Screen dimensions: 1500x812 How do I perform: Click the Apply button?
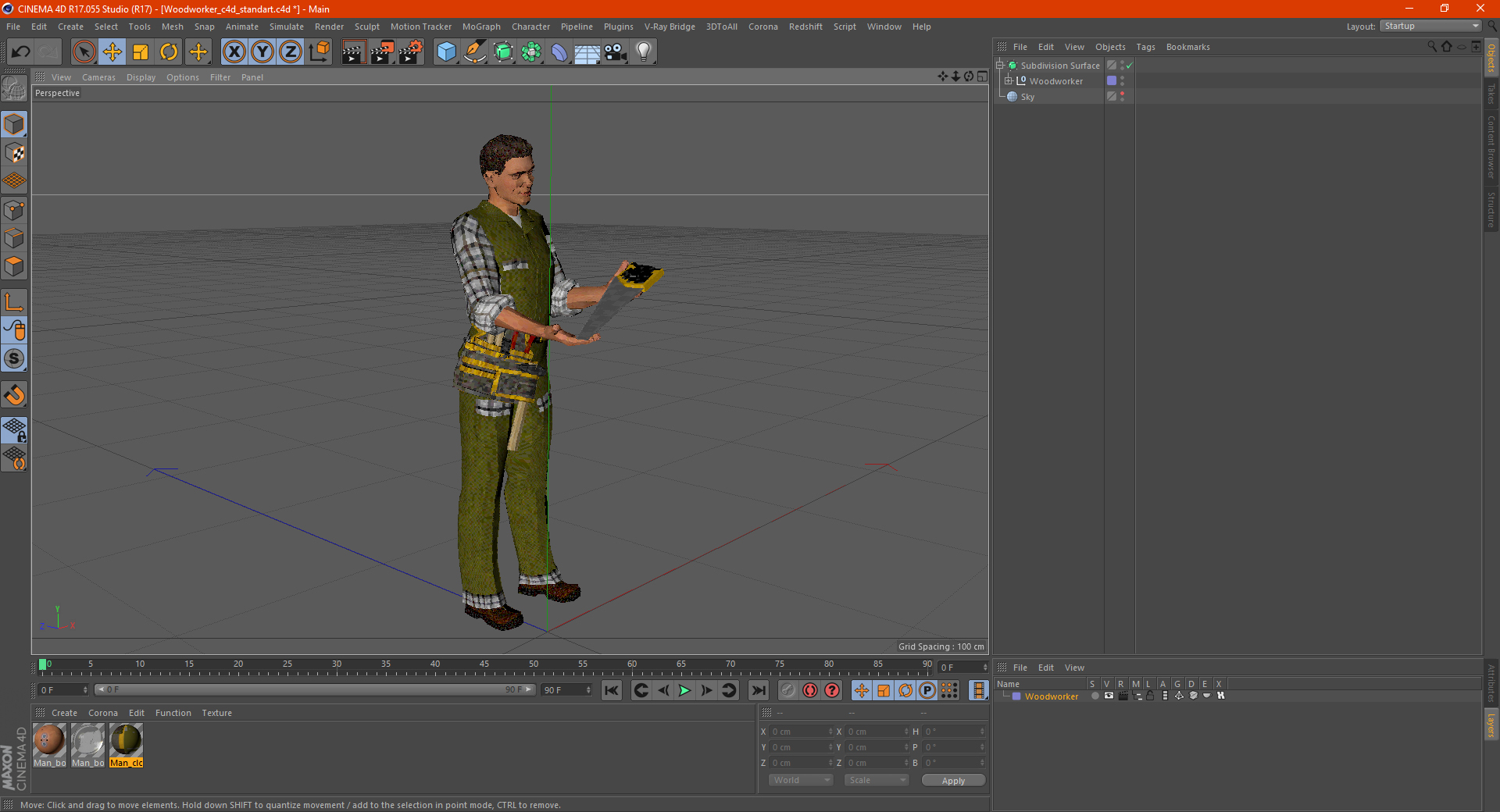(953, 781)
